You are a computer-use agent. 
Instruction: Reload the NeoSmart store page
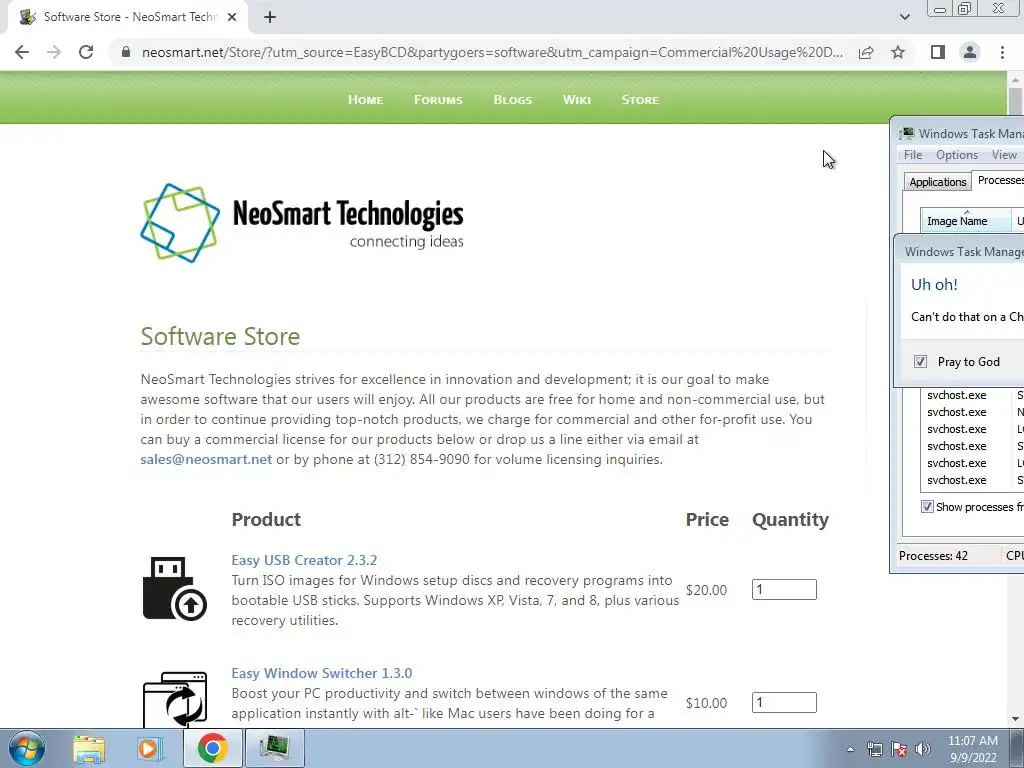(86, 52)
